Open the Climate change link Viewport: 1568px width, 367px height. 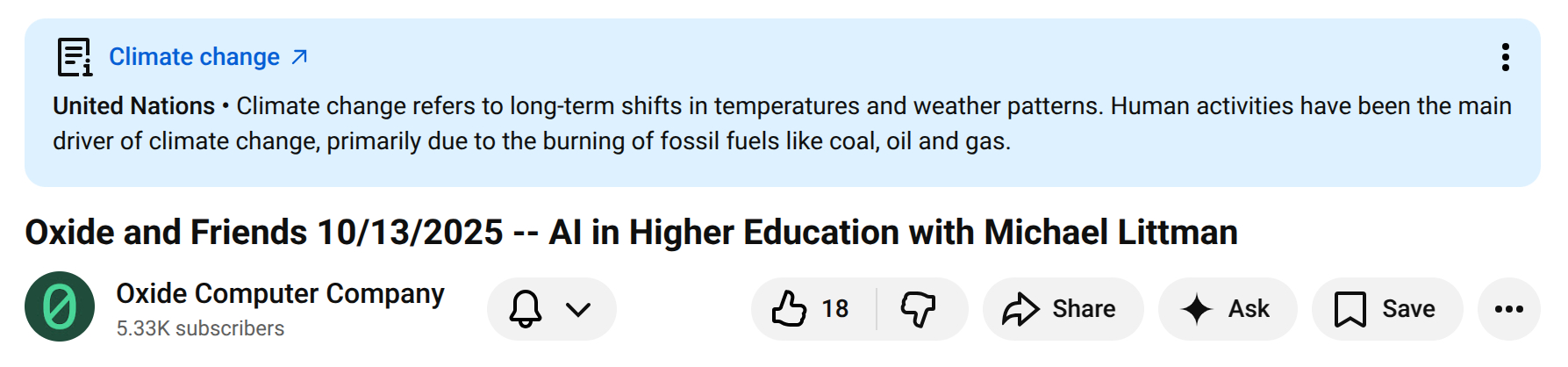pos(194,57)
